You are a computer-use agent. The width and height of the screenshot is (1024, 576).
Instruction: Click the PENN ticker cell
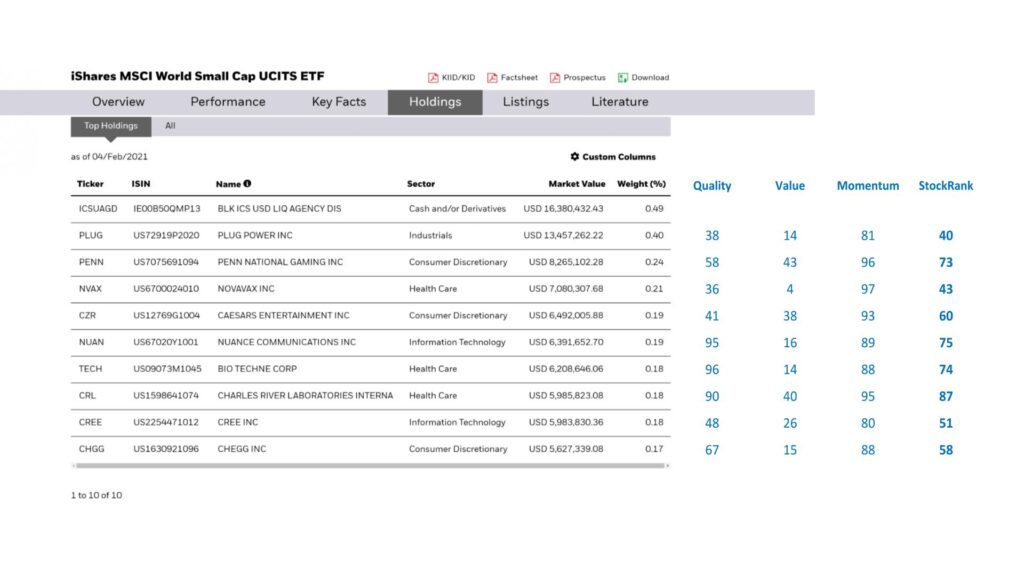91,263
